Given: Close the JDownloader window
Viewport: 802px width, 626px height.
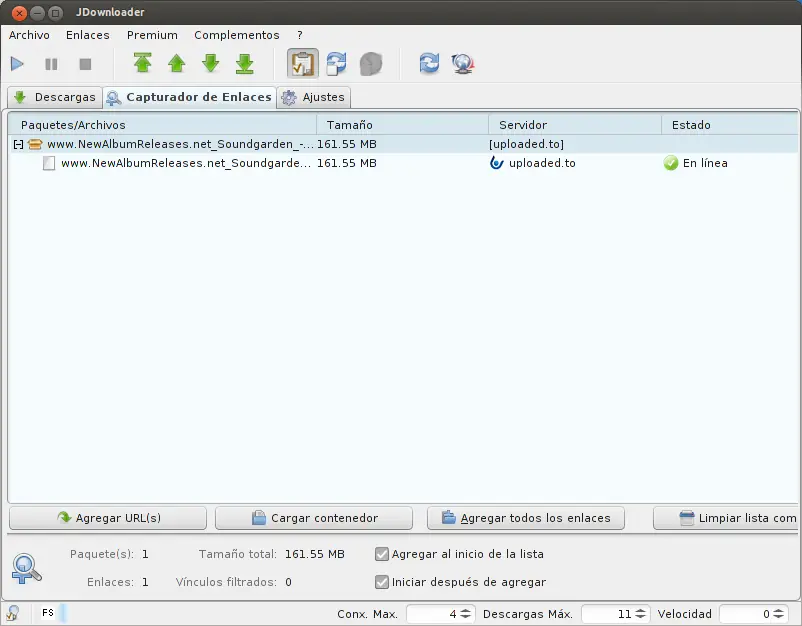Looking at the screenshot, I should pyautogui.click(x=19, y=13).
